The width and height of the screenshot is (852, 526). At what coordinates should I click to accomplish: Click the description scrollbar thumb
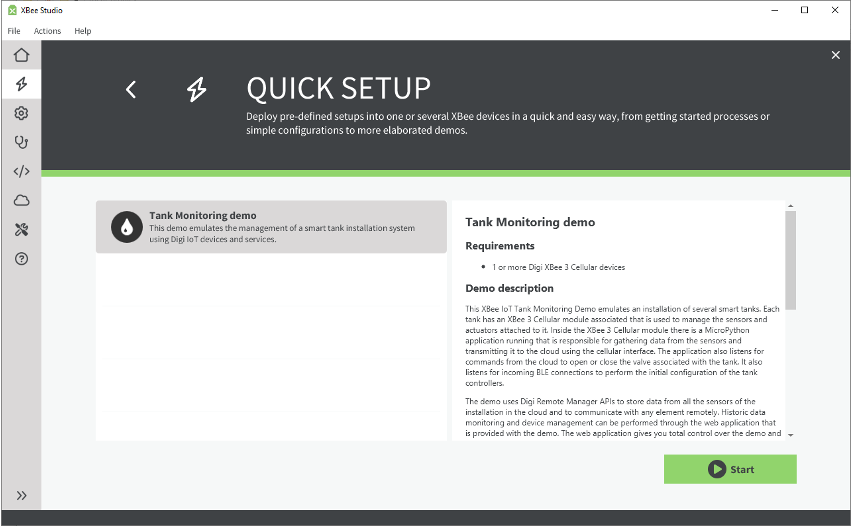click(x=790, y=260)
